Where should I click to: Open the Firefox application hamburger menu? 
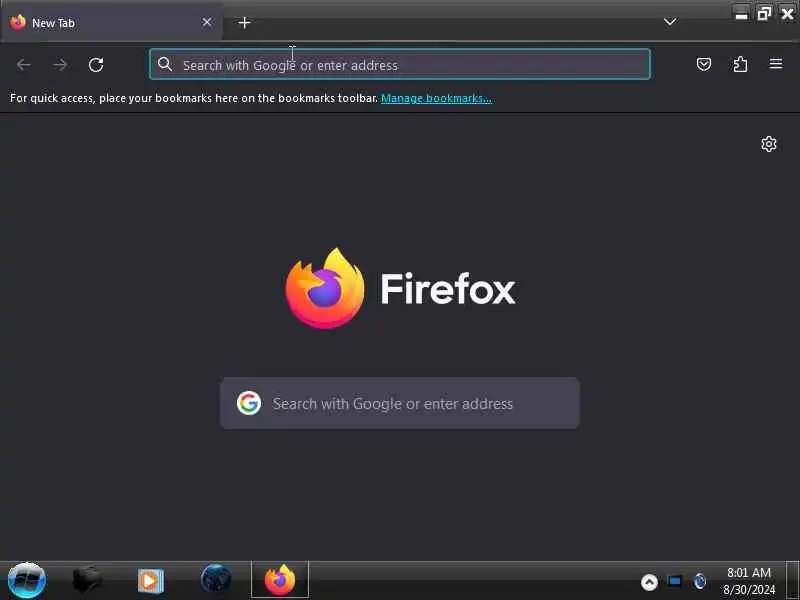coord(776,64)
